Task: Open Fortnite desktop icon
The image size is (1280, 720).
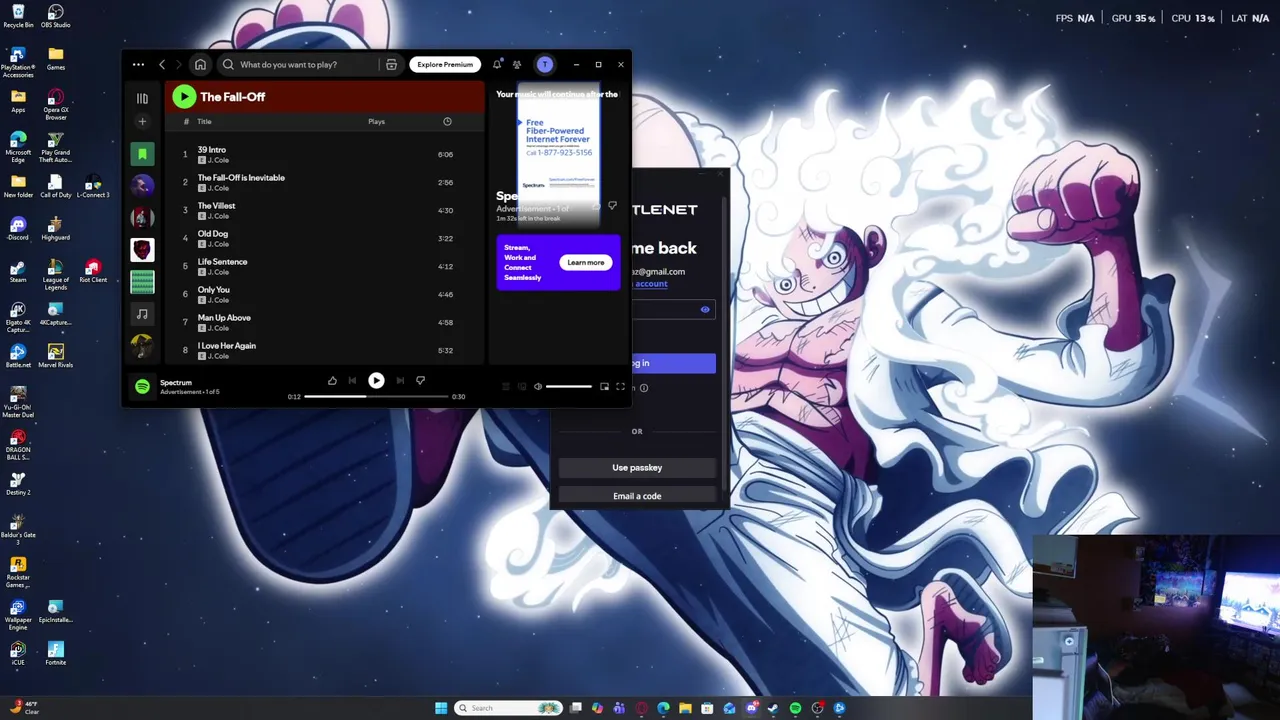Action: click(56, 653)
